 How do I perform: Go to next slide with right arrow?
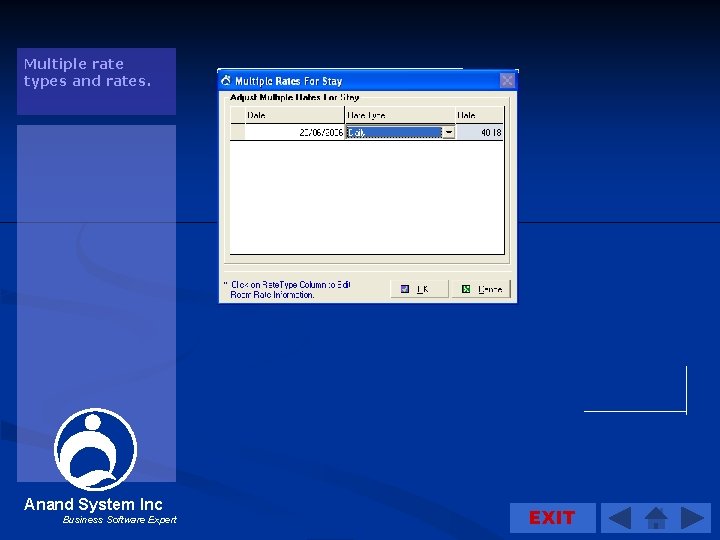pos(692,518)
